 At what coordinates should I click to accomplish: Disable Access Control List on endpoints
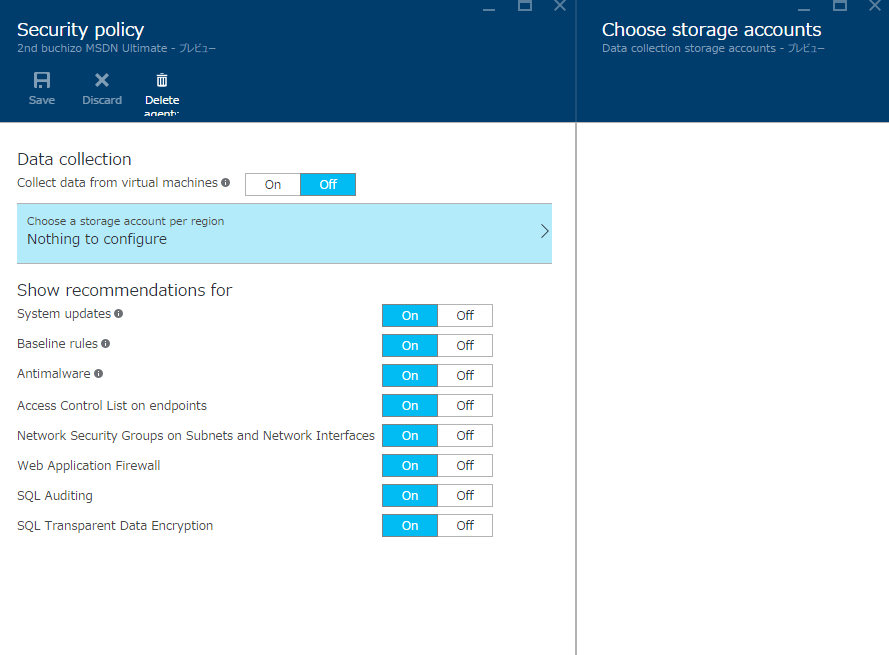coord(465,405)
